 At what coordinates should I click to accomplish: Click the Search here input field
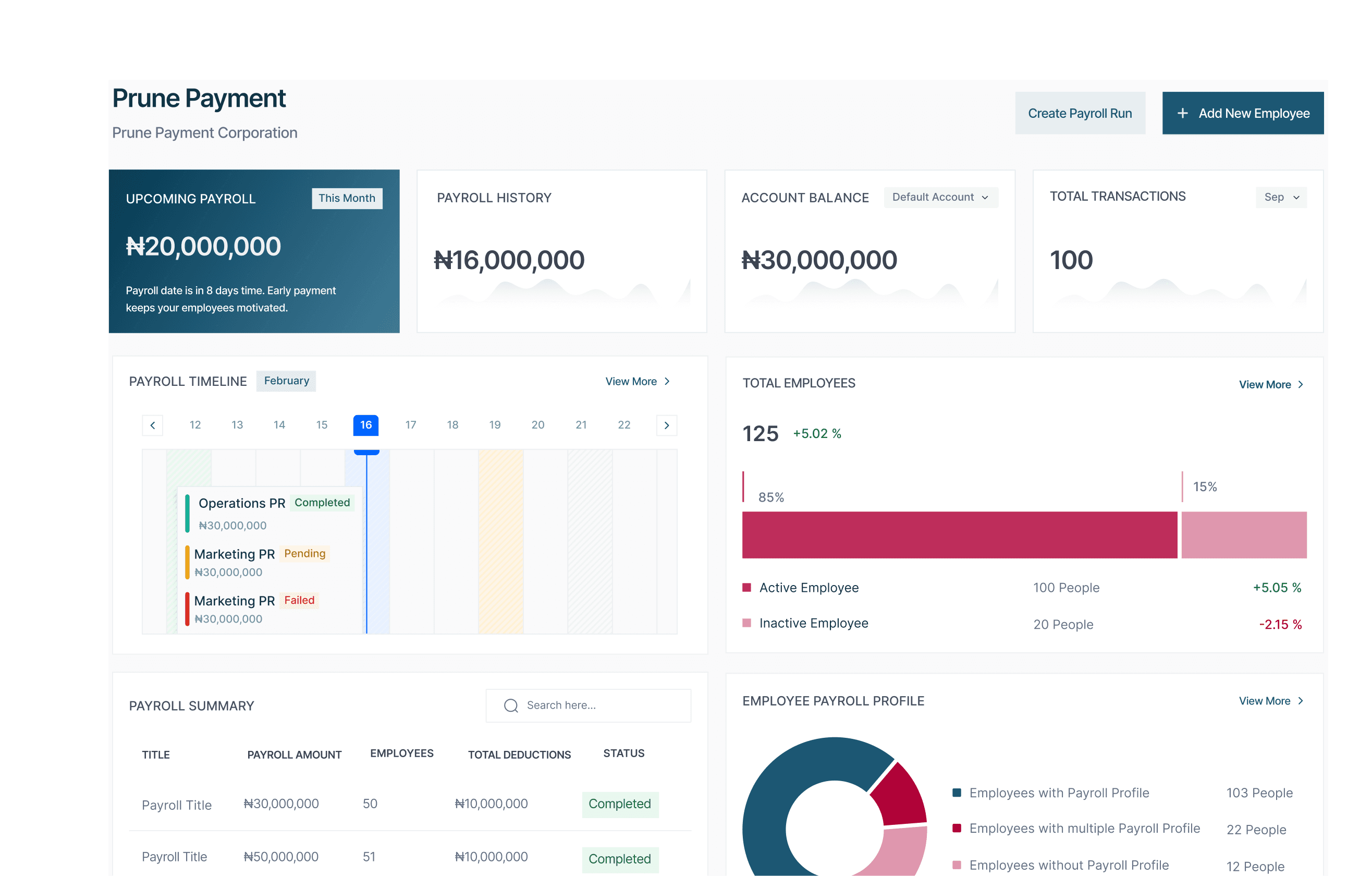pos(598,705)
